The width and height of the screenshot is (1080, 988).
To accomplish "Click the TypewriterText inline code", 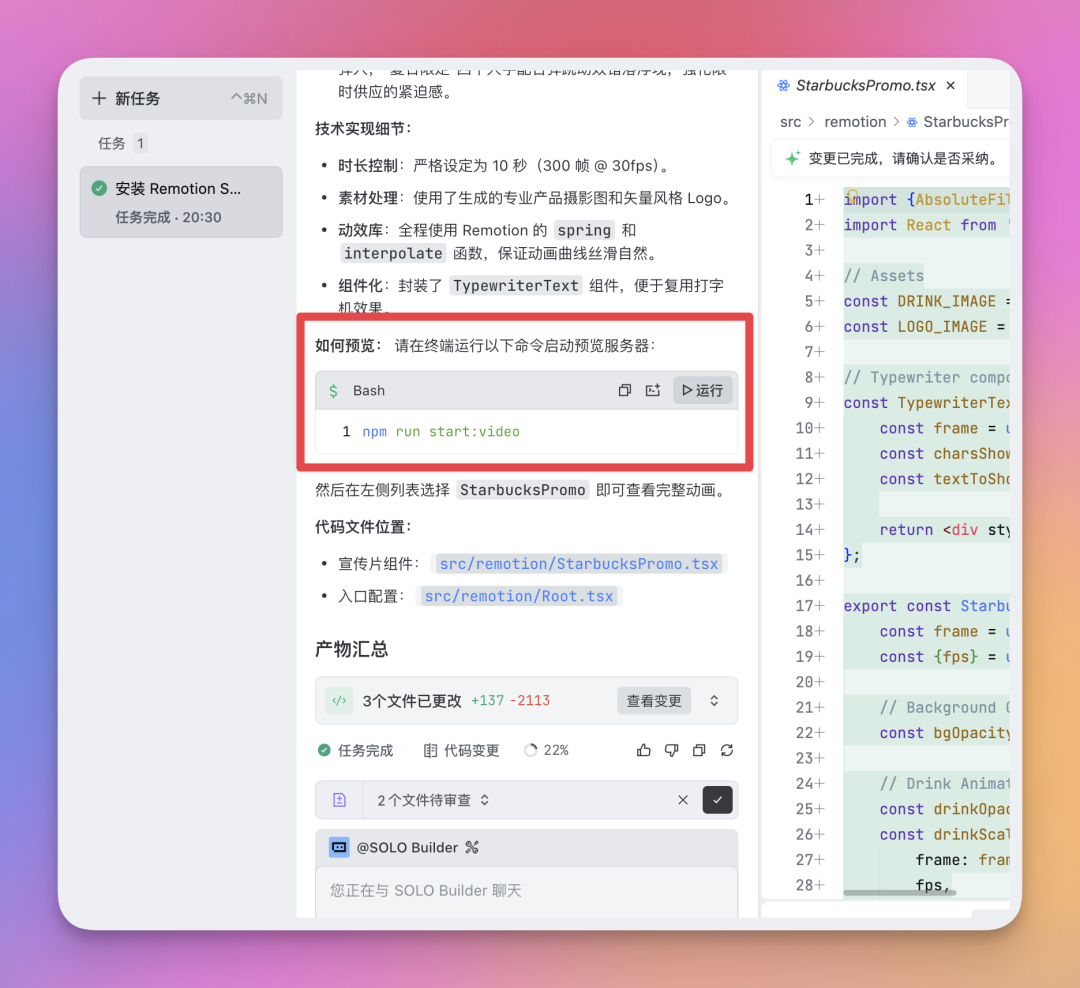I will click(x=515, y=285).
